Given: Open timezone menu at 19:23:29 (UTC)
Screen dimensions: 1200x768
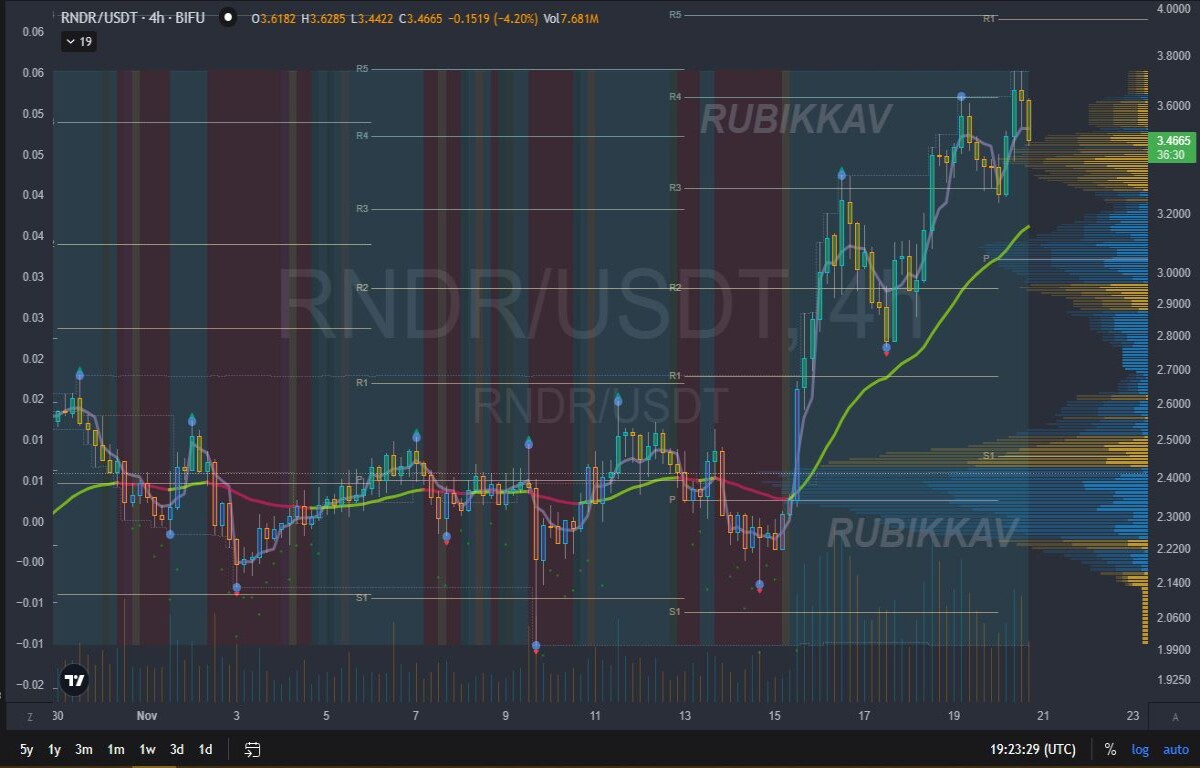Looking at the screenshot, I should [x=1033, y=749].
